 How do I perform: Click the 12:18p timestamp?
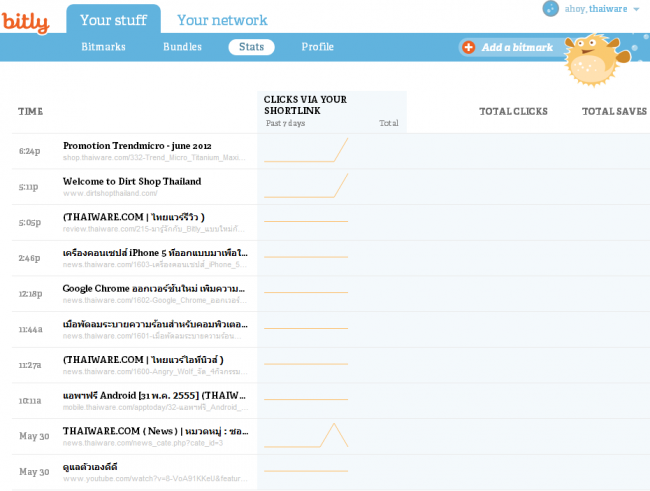coord(30,294)
